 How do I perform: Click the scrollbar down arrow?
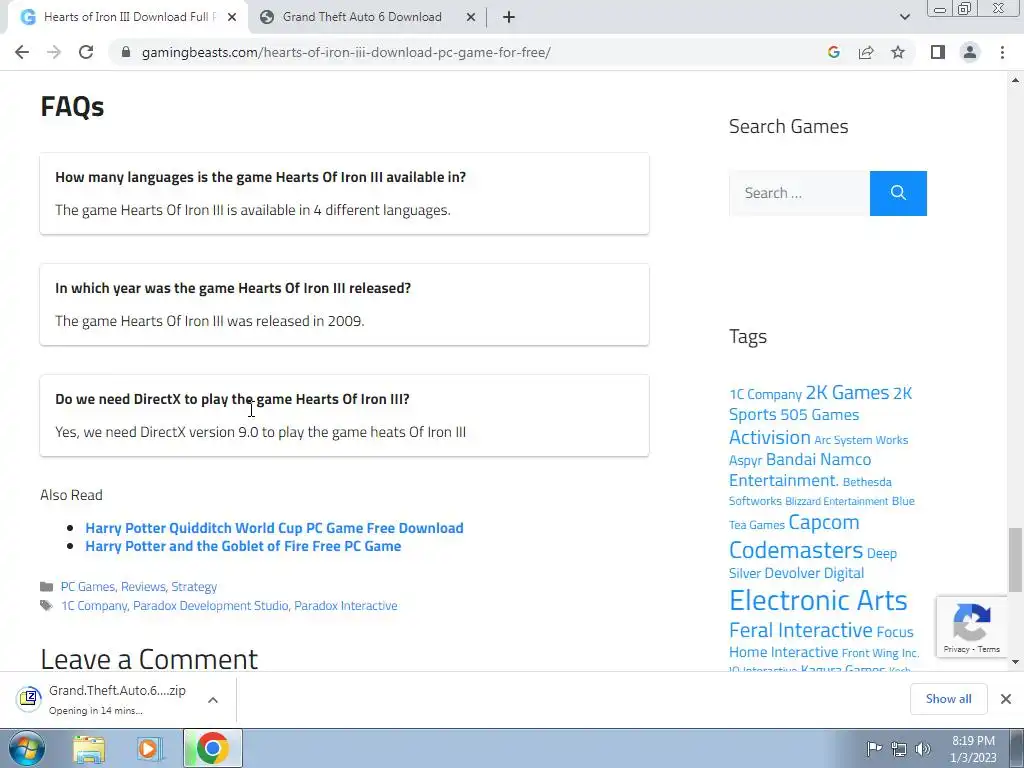[1015, 662]
